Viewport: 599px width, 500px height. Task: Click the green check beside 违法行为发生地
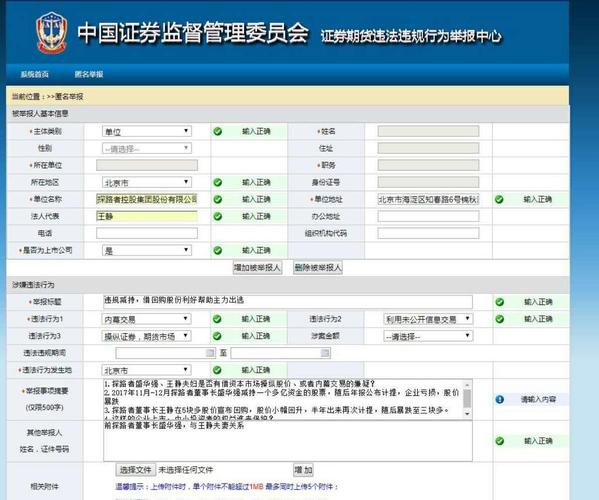pos(217,370)
